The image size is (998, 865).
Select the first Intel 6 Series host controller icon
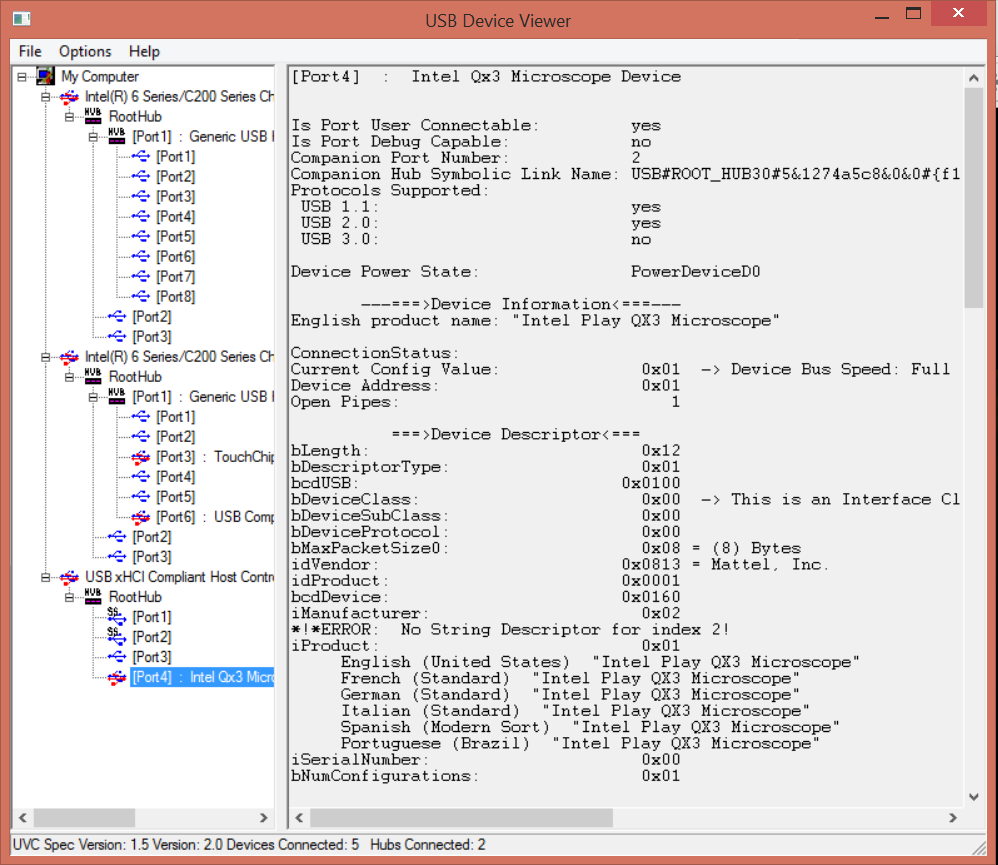tap(68, 96)
